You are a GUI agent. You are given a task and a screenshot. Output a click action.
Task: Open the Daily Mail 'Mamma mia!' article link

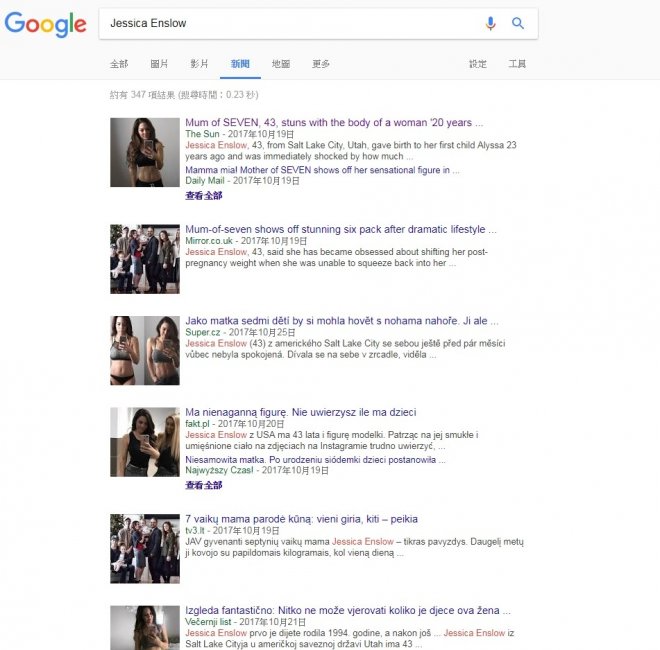(322, 170)
